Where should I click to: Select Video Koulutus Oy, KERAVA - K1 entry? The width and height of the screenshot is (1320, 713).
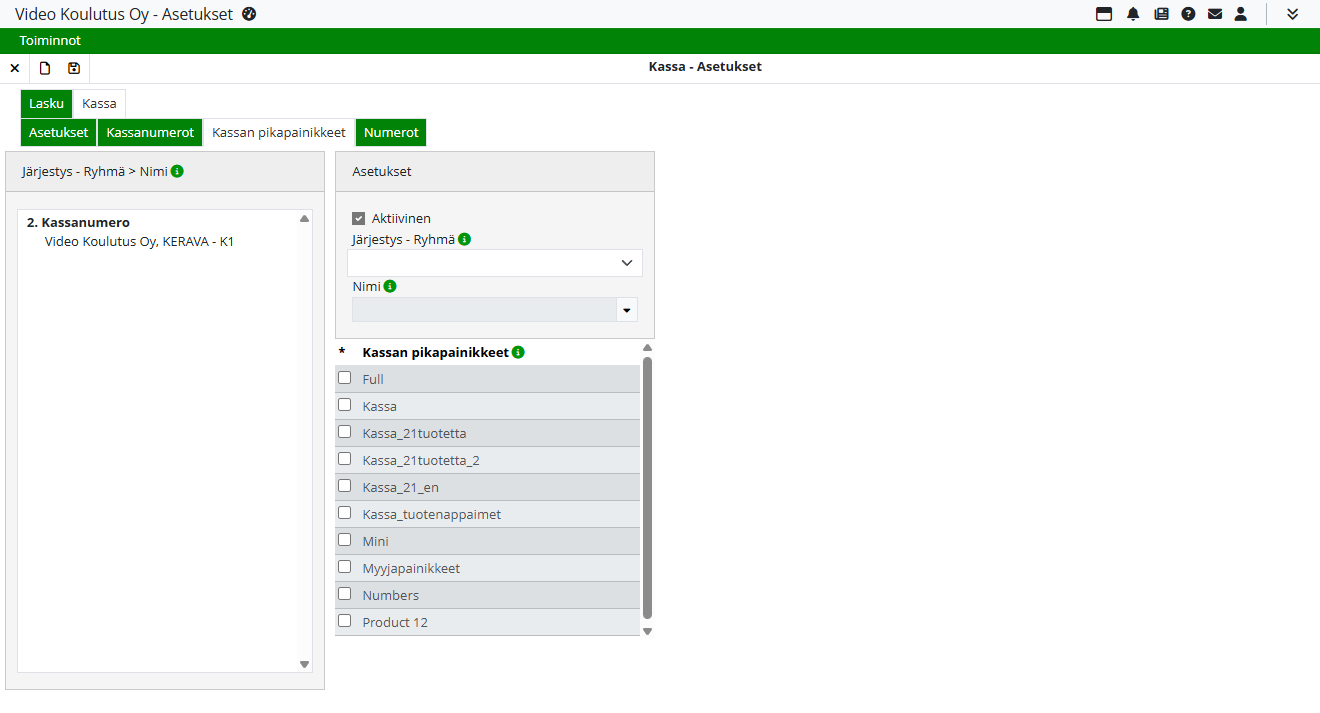point(139,242)
